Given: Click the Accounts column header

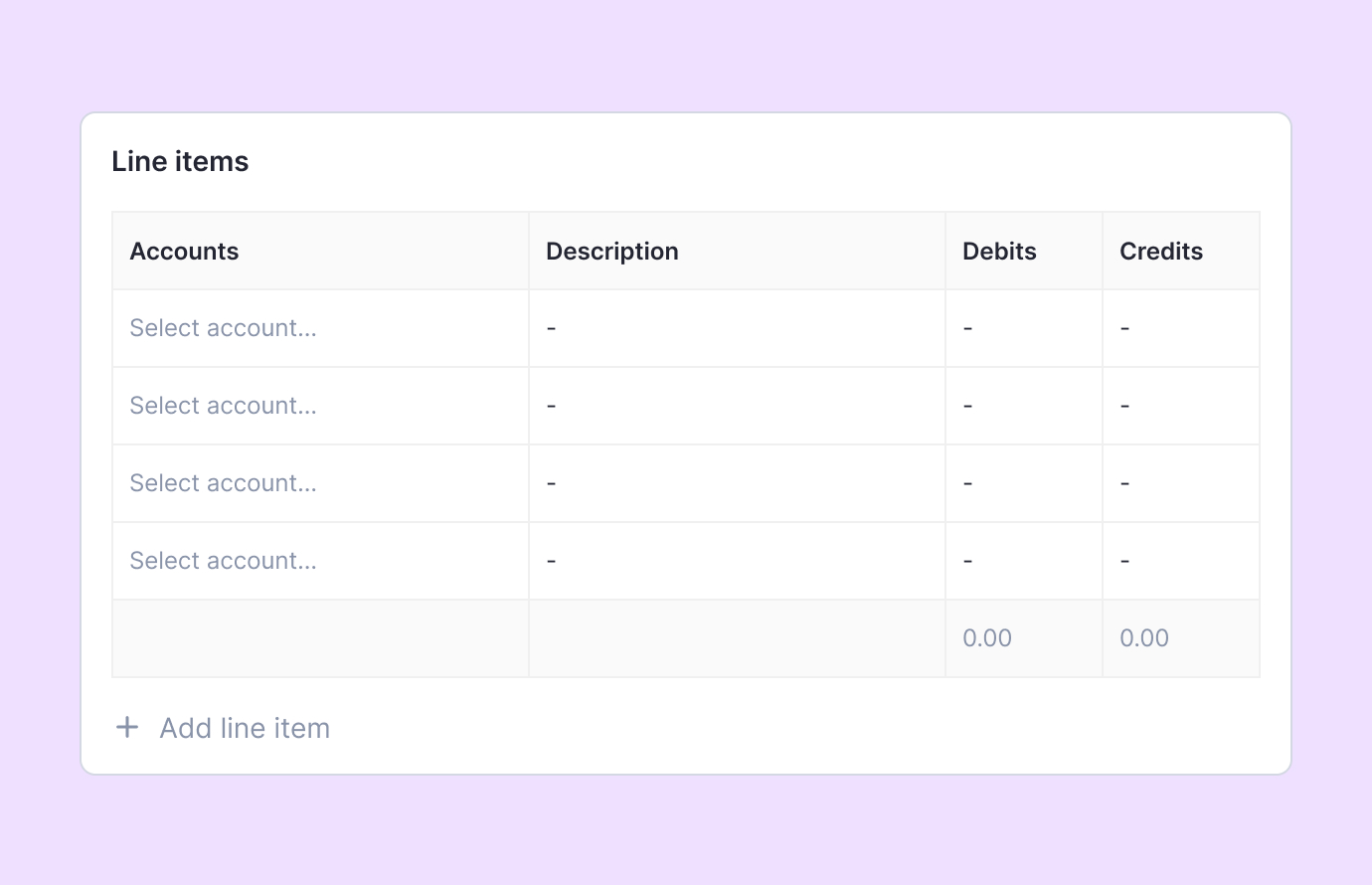Looking at the screenshot, I should click(x=185, y=252).
